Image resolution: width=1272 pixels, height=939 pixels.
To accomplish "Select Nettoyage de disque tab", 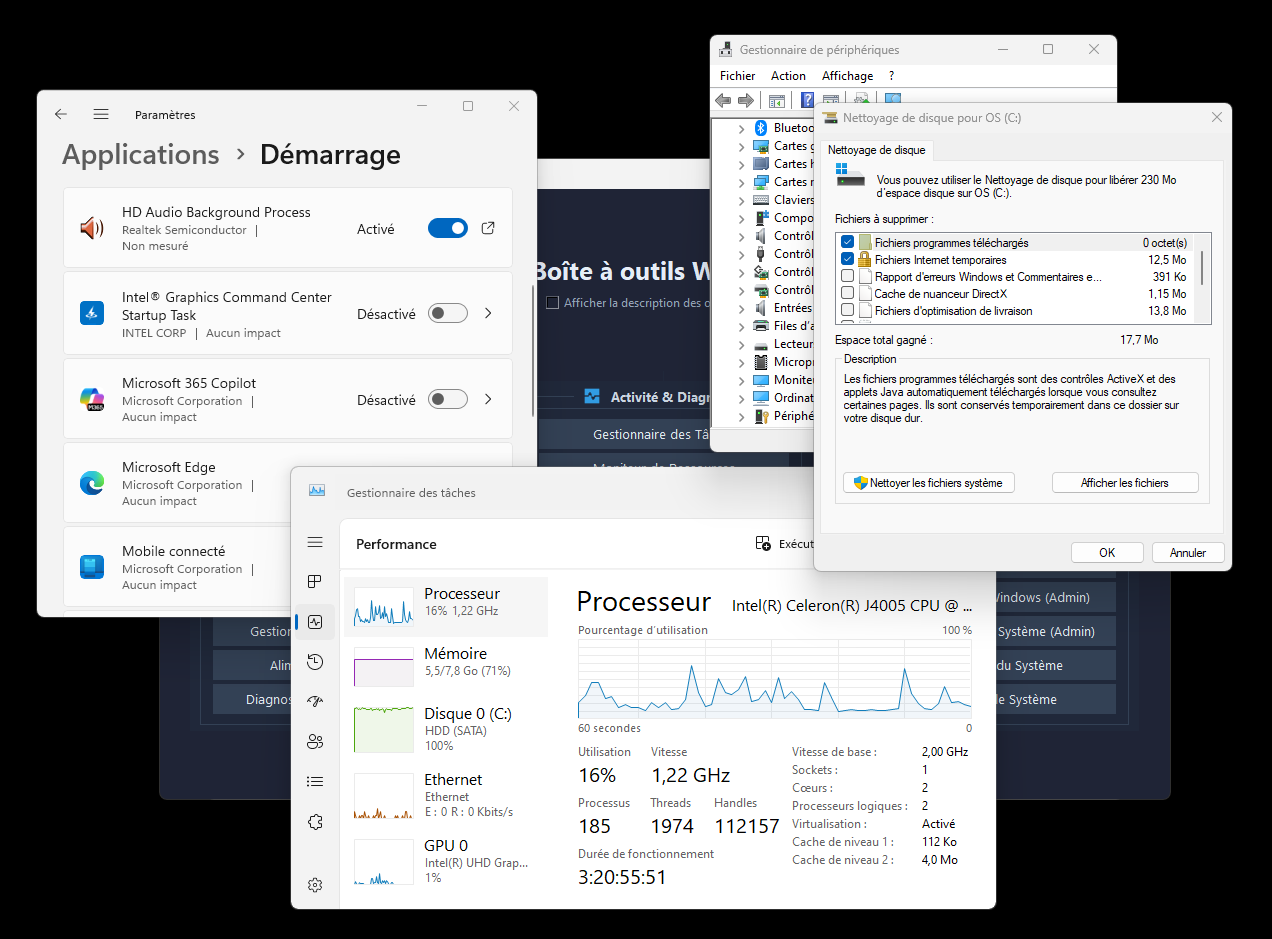I will coord(876,150).
